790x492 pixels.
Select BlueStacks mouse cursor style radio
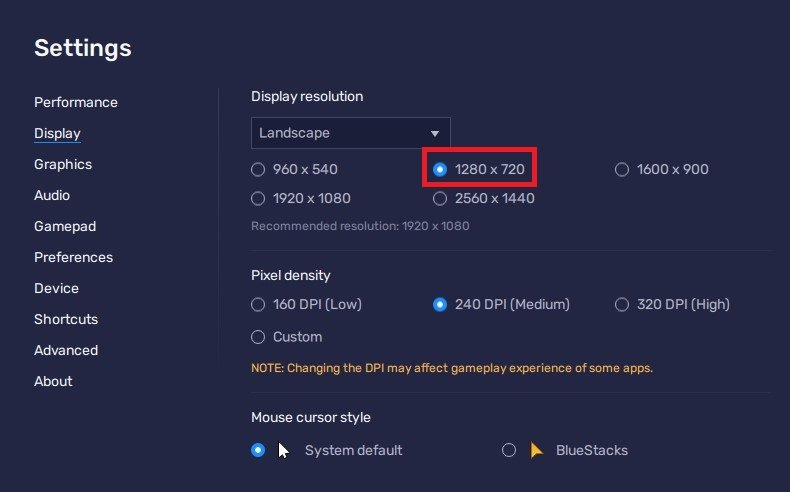[x=509, y=450]
